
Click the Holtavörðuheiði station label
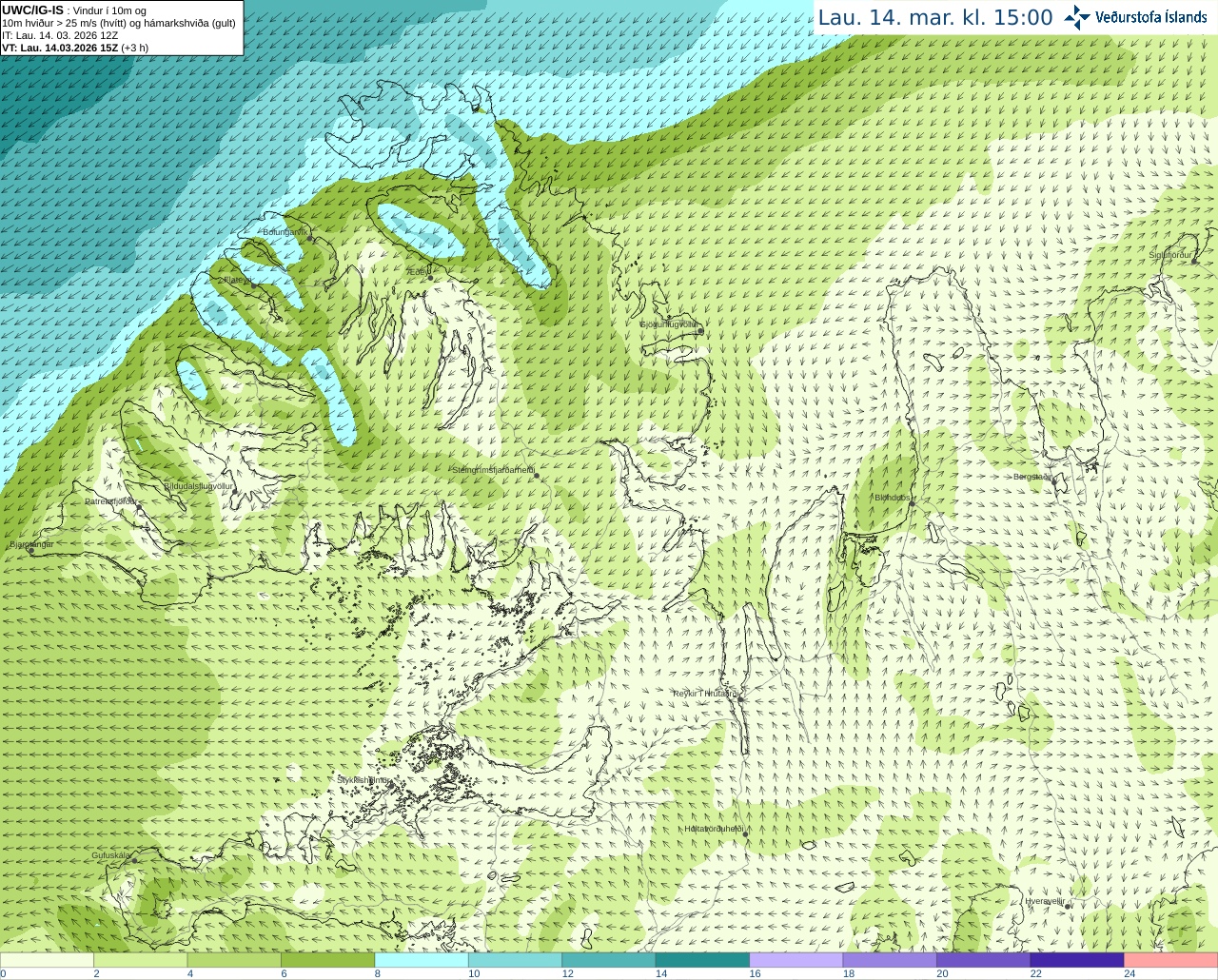coord(714,829)
